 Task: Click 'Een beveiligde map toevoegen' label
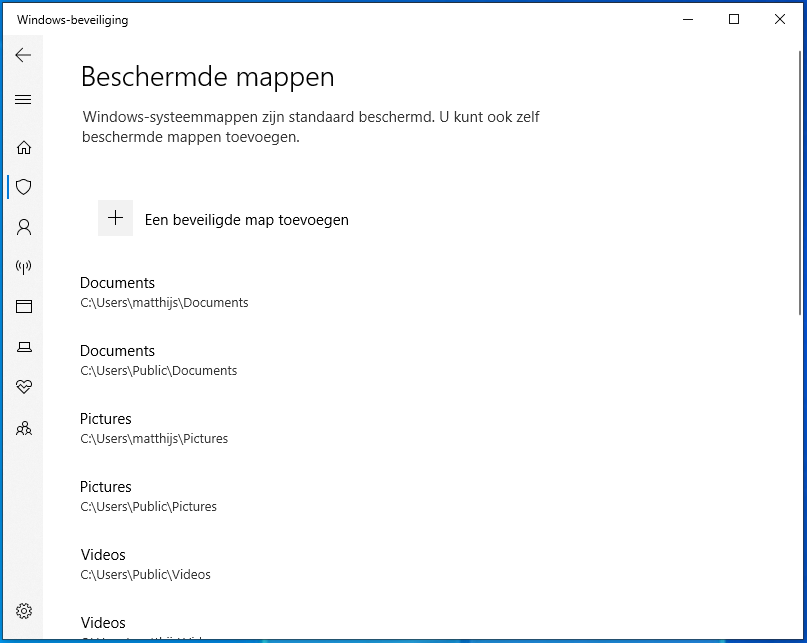click(247, 220)
